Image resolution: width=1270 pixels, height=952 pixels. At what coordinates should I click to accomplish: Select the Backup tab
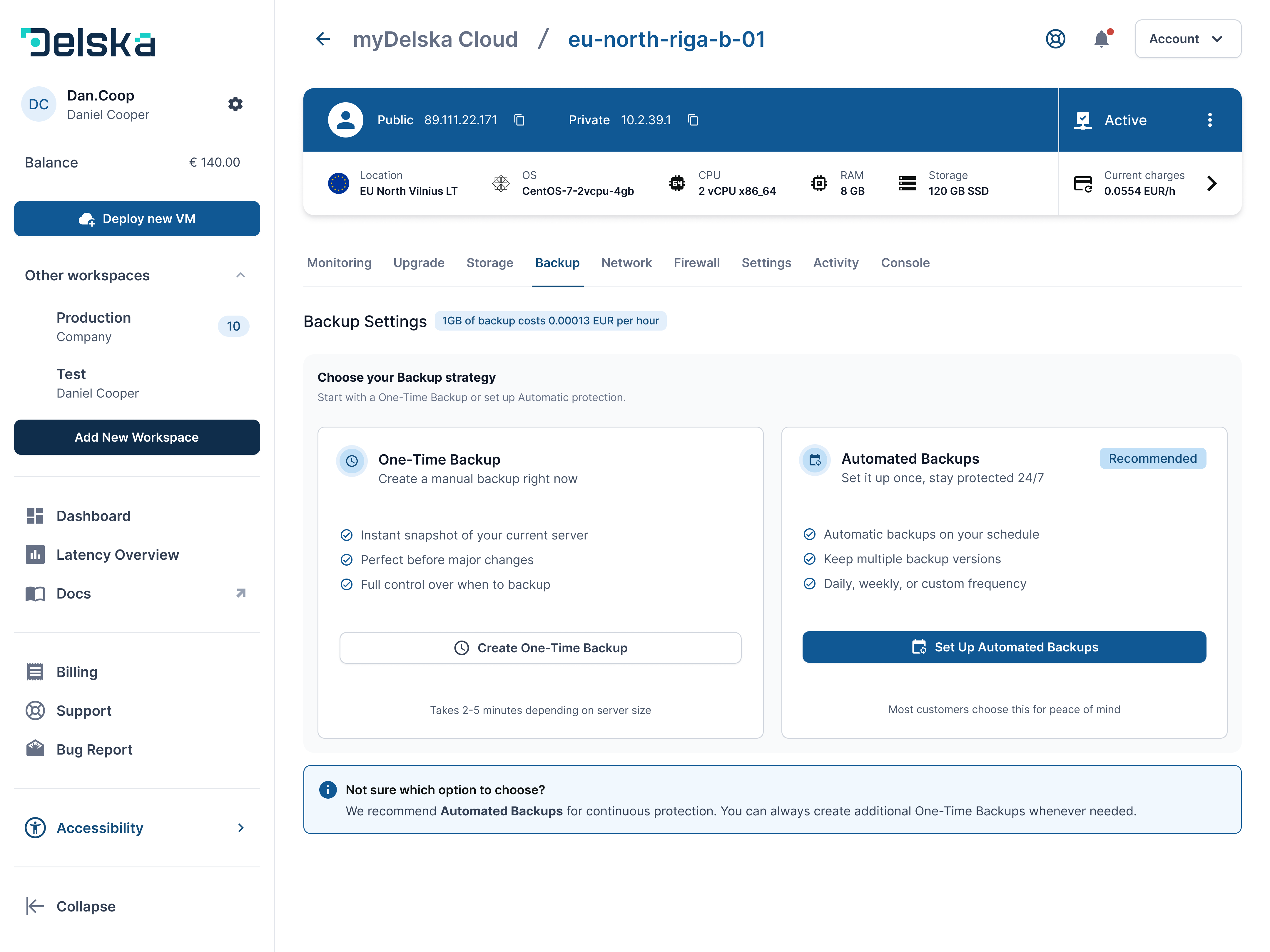pos(557,263)
